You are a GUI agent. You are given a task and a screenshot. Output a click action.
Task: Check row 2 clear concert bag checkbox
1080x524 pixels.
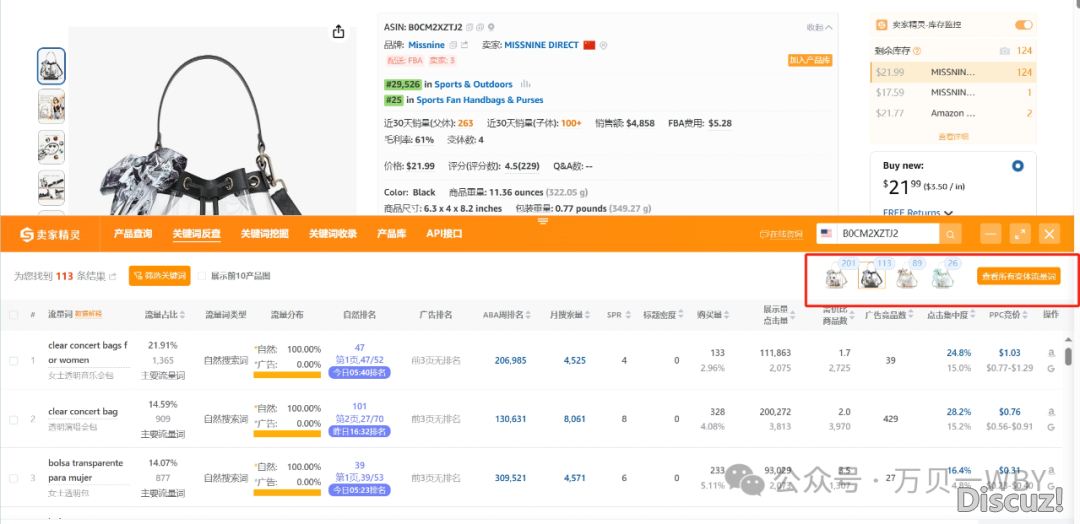14,419
